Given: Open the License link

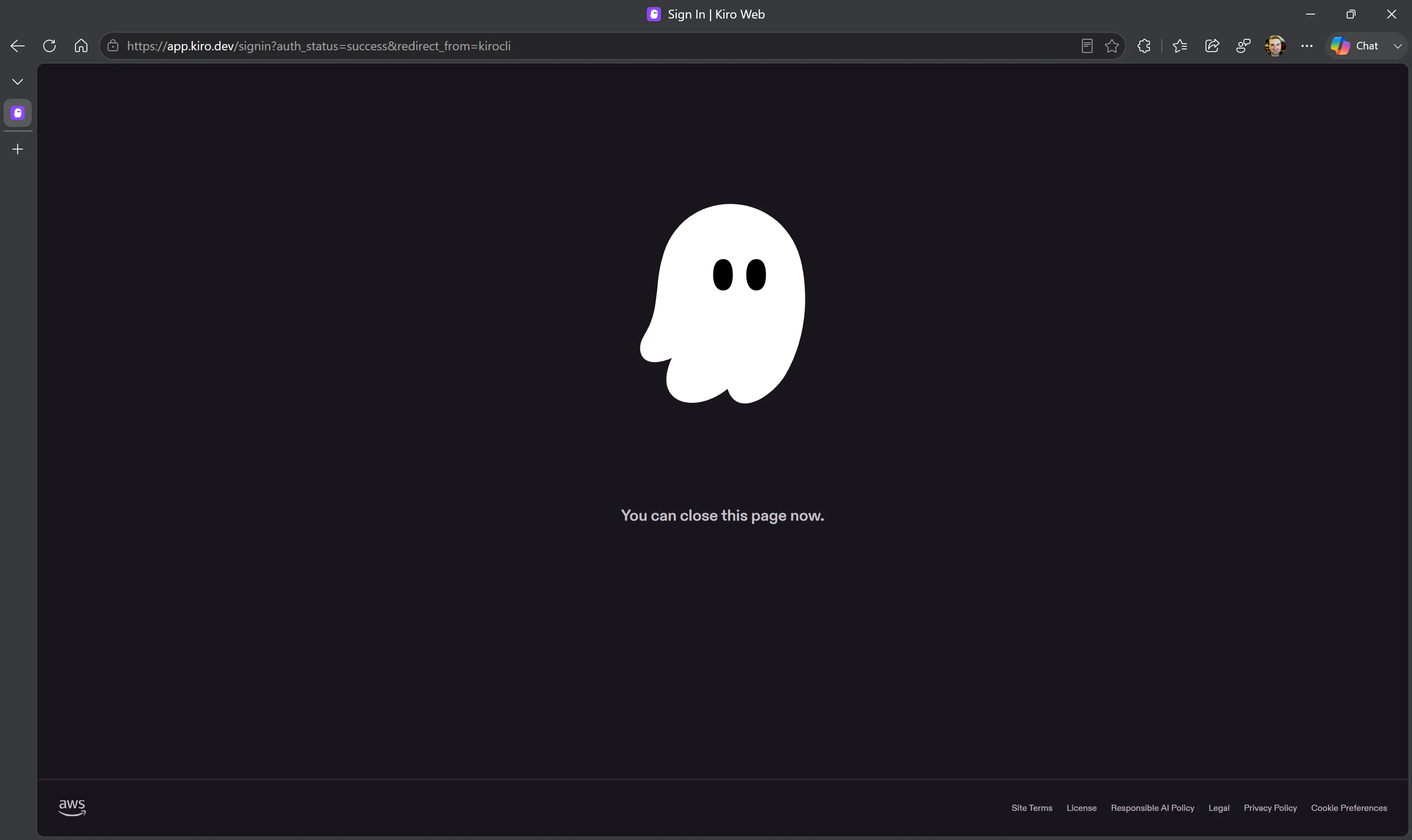Looking at the screenshot, I should pyautogui.click(x=1082, y=808).
